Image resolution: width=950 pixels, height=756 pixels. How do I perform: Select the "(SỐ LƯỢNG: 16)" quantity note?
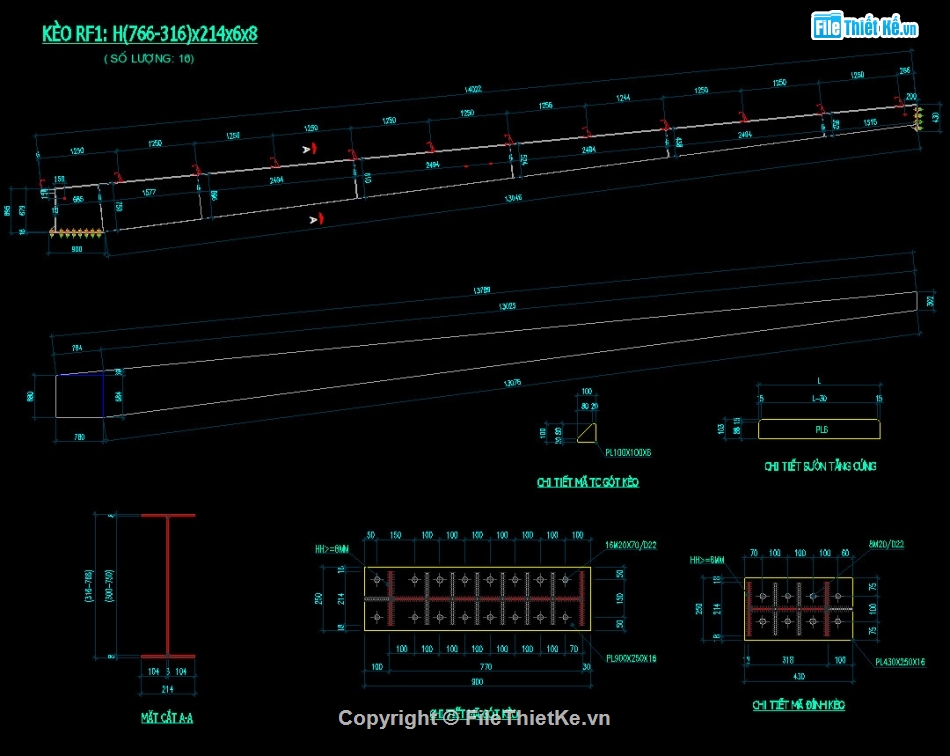pyautogui.click(x=149, y=59)
